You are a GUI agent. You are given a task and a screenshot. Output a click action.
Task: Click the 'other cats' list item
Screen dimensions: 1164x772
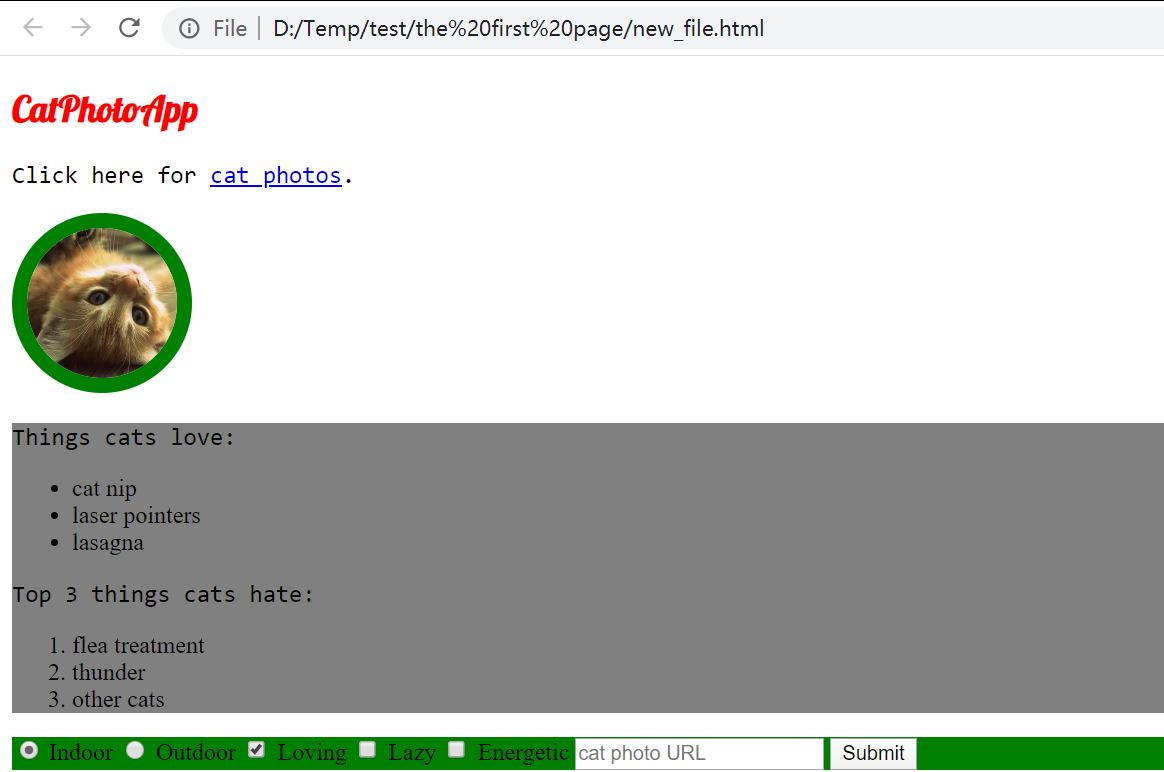118,700
